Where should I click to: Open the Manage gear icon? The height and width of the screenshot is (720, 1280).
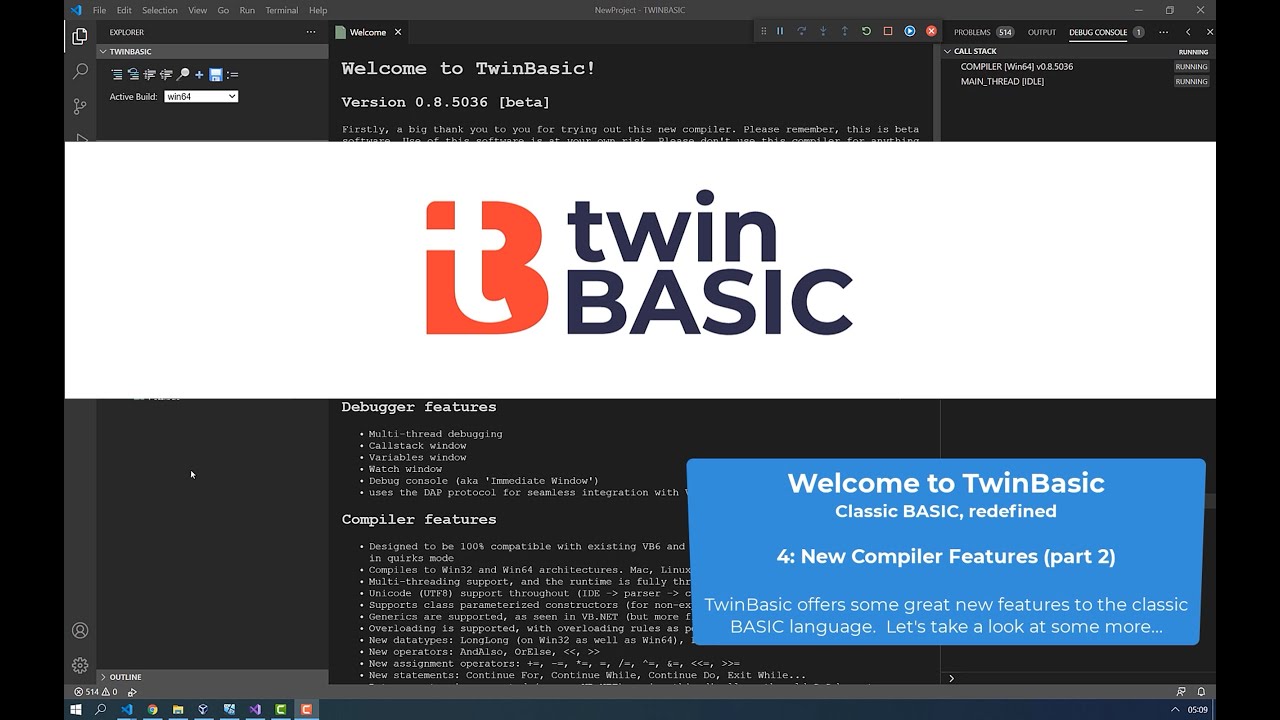pyautogui.click(x=80, y=665)
